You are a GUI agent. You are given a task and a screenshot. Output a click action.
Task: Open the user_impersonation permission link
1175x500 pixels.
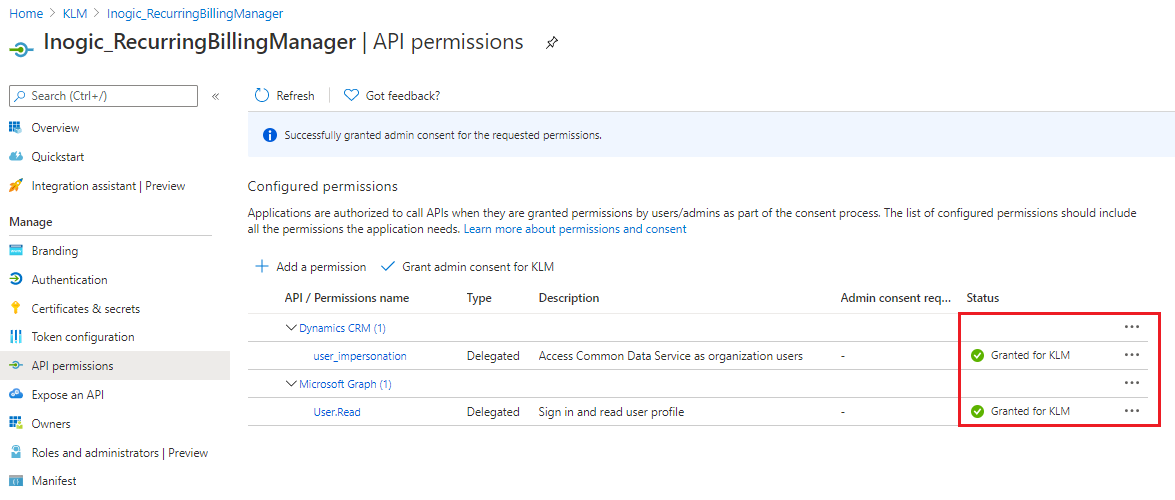pos(360,356)
